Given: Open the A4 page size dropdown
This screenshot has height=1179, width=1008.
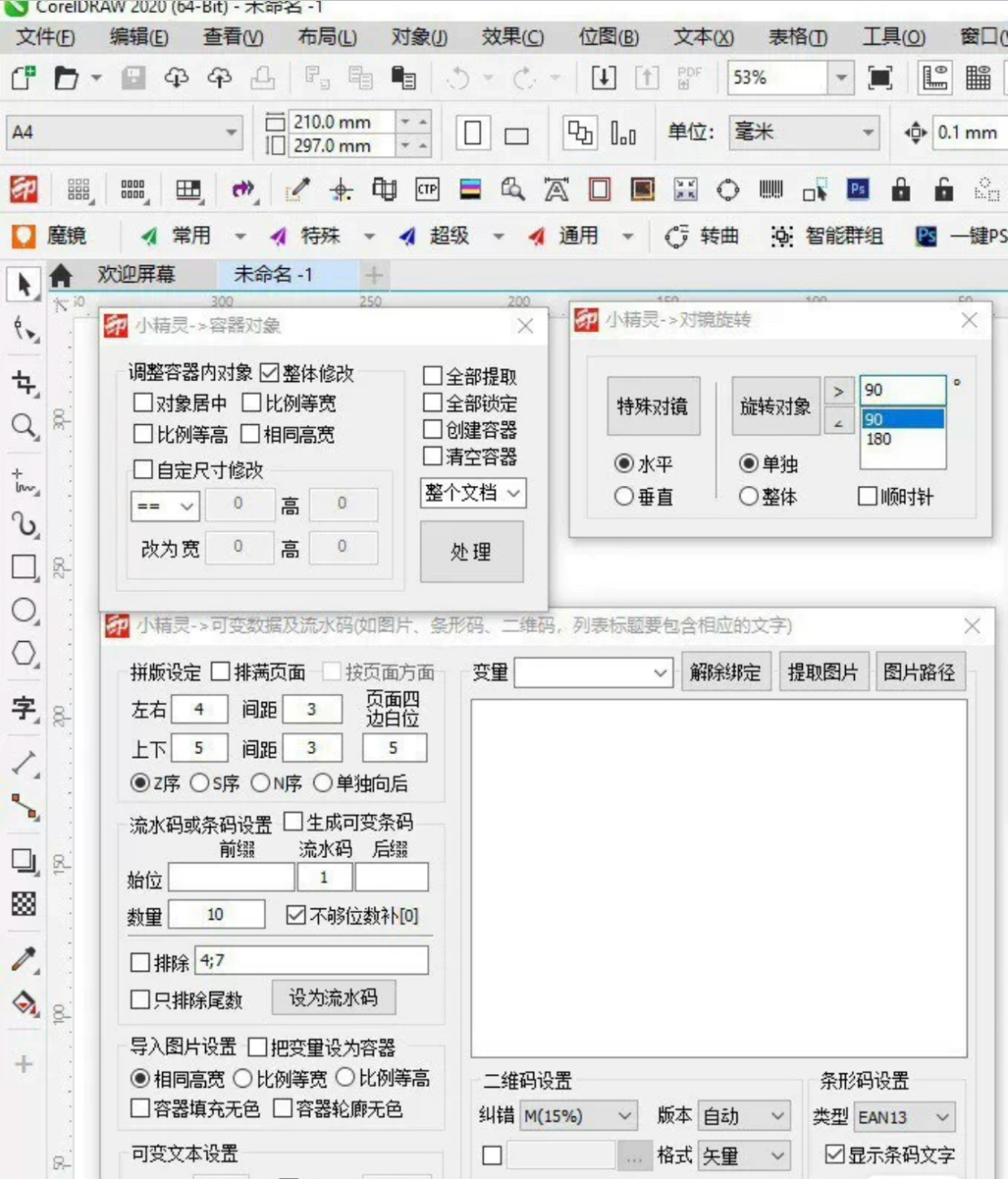Looking at the screenshot, I should tap(231, 133).
